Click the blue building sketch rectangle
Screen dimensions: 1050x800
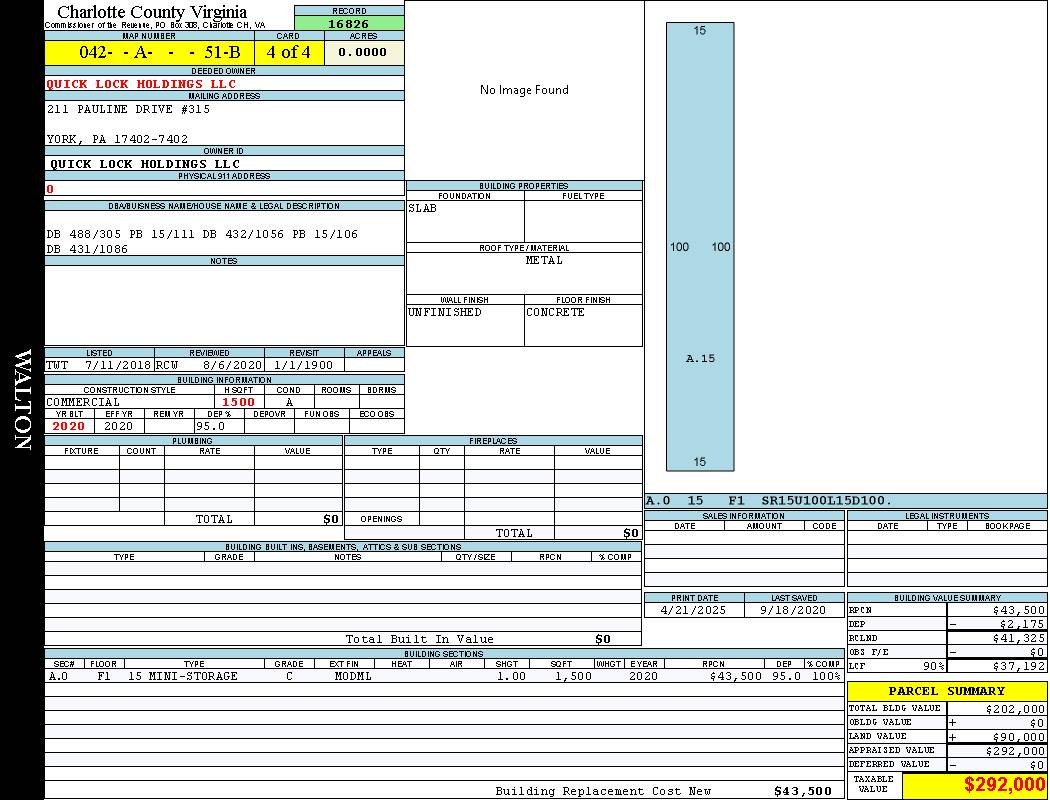[700, 246]
